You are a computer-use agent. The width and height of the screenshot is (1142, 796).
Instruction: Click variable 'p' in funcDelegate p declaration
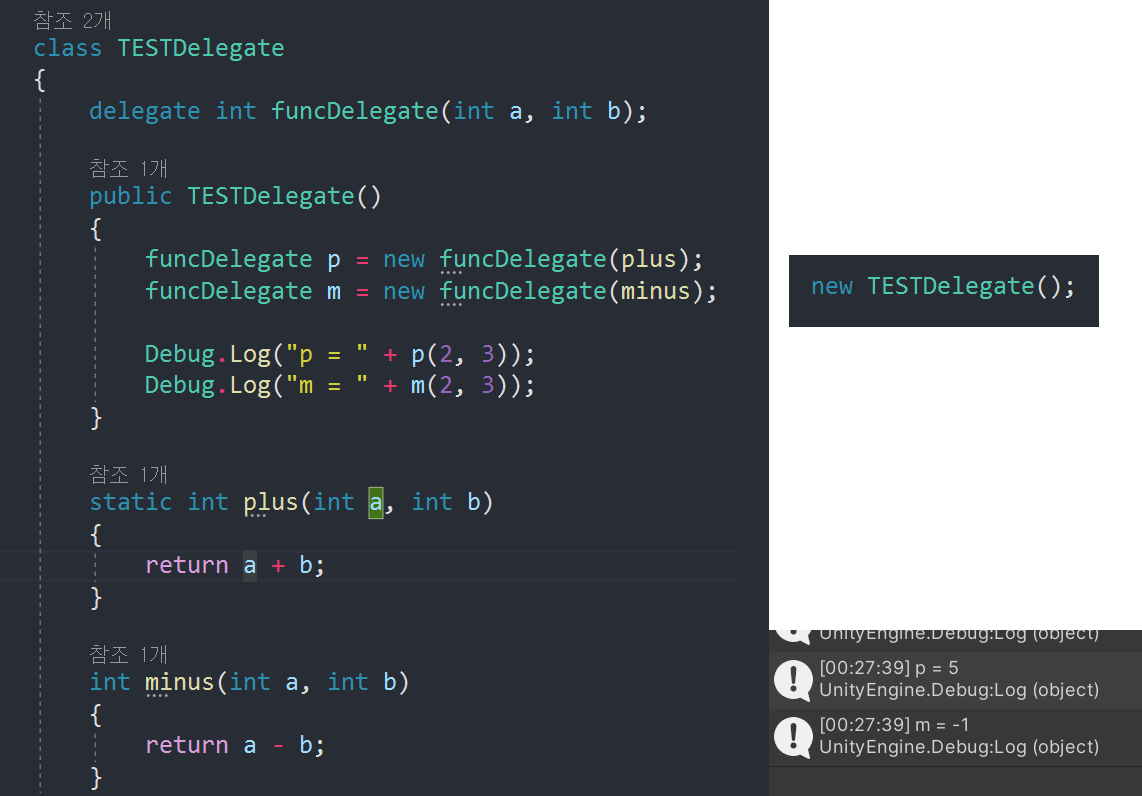[334, 261]
